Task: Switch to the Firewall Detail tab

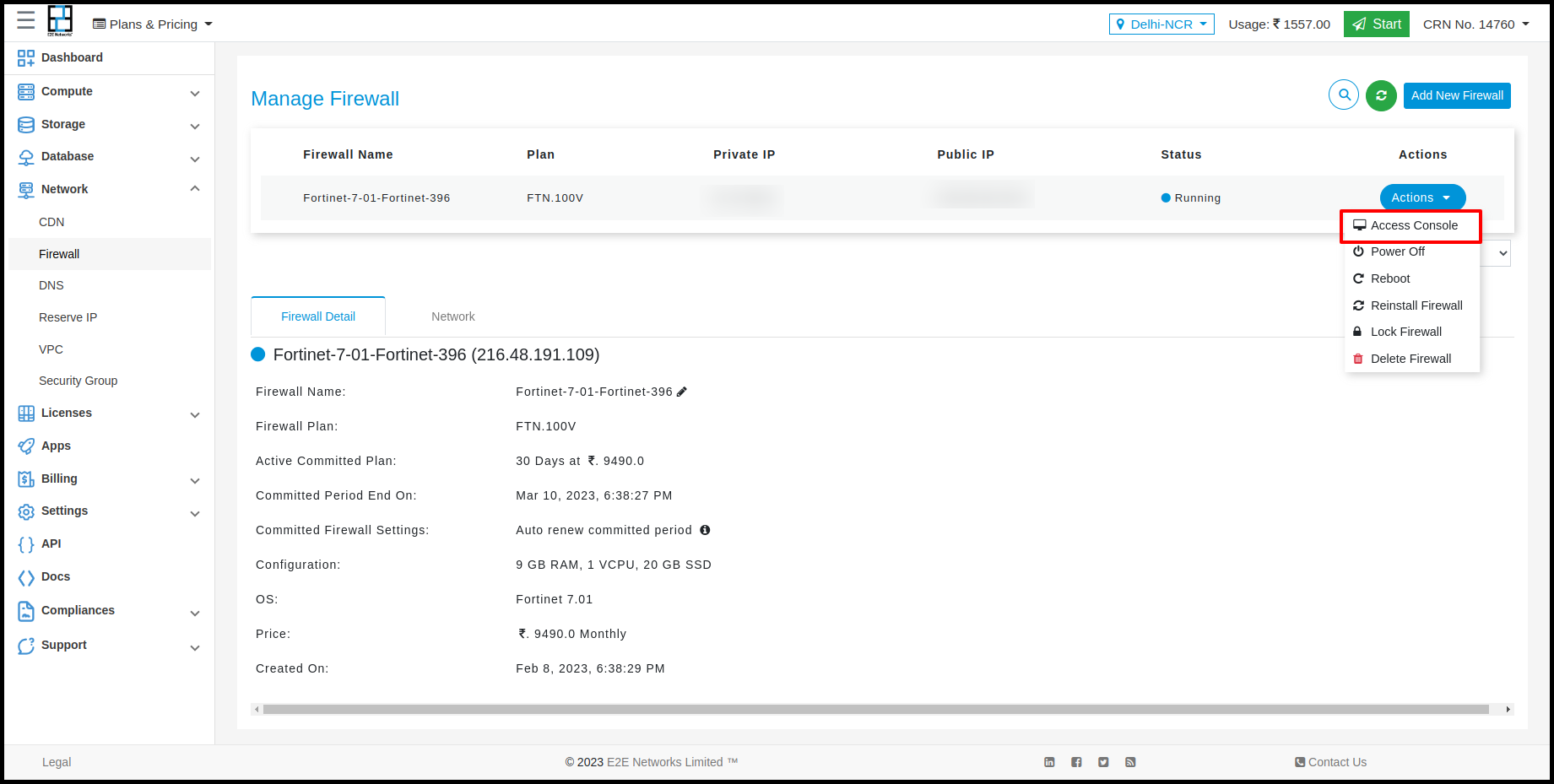Action: 318,316
